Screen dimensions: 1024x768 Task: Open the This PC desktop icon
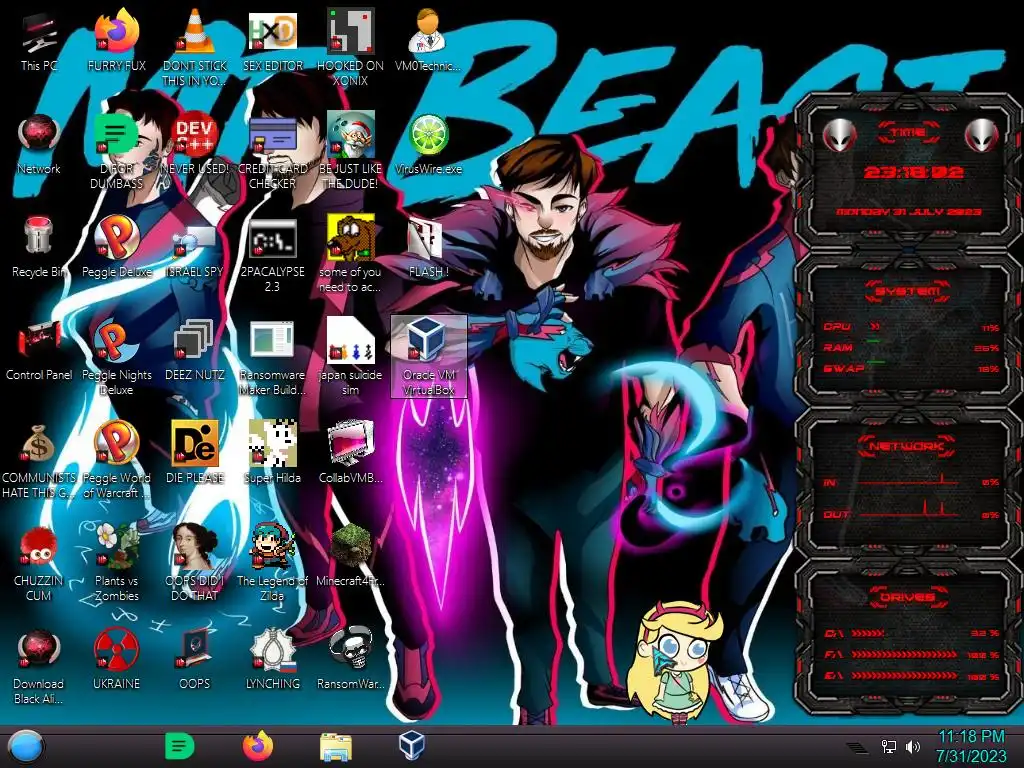[39, 41]
